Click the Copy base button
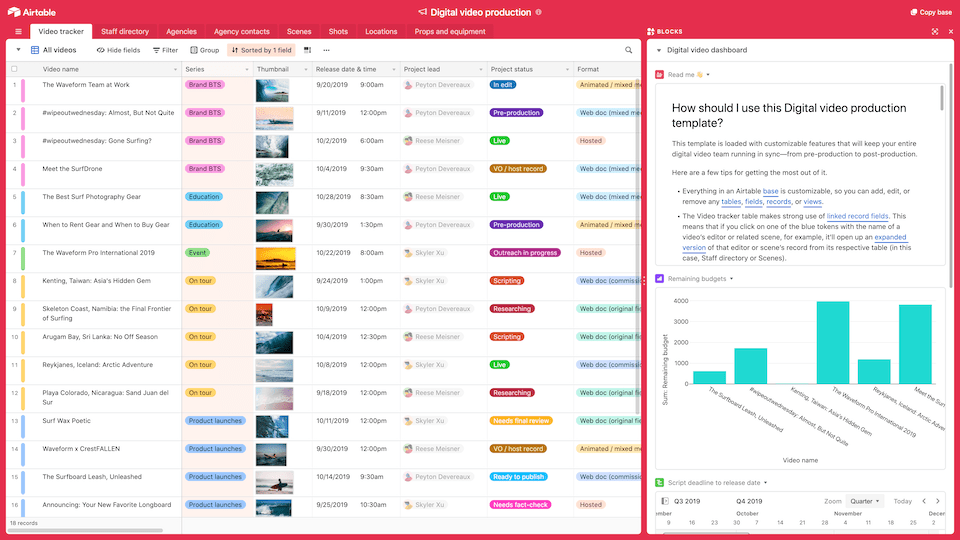 (x=931, y=12)
